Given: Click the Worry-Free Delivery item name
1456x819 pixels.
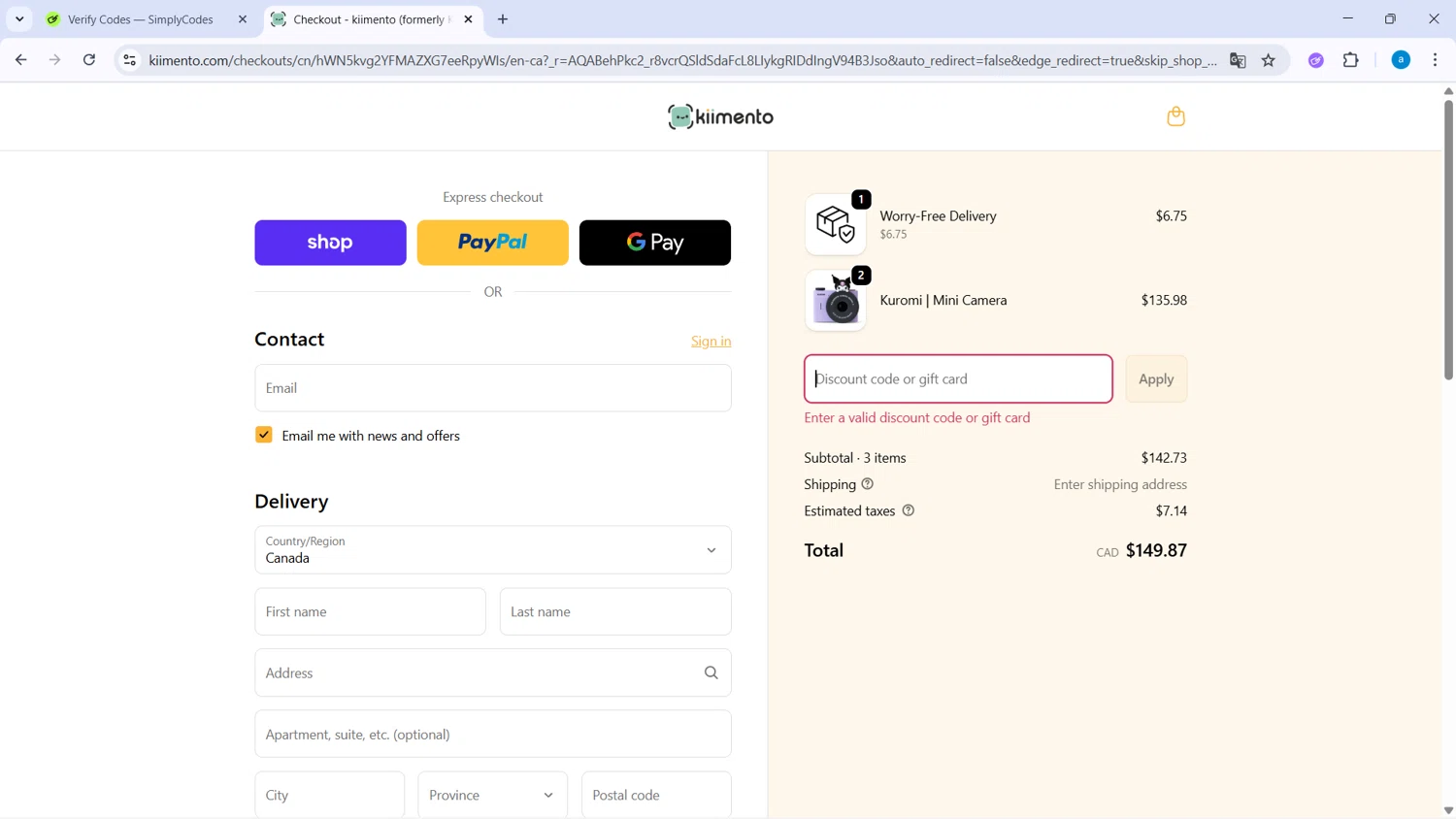Looking at the screenshot, I should [938, 215].
